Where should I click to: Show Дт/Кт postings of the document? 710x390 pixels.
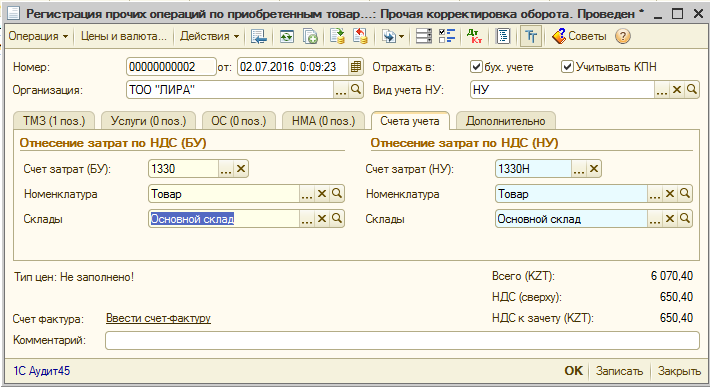[474, 36]
